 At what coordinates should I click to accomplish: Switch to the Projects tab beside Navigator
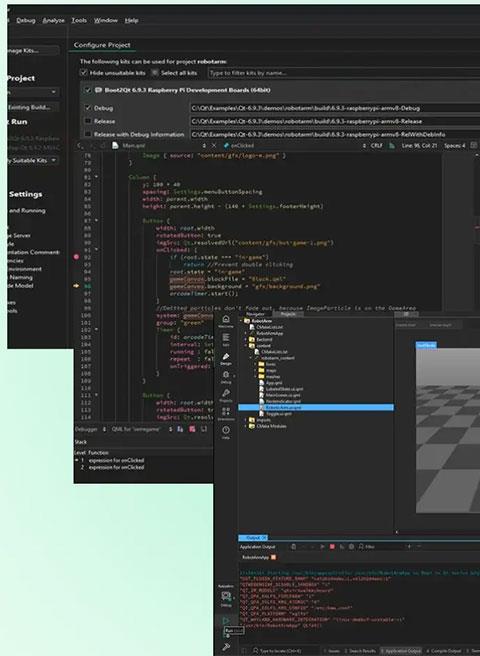[x=288, y=314]
